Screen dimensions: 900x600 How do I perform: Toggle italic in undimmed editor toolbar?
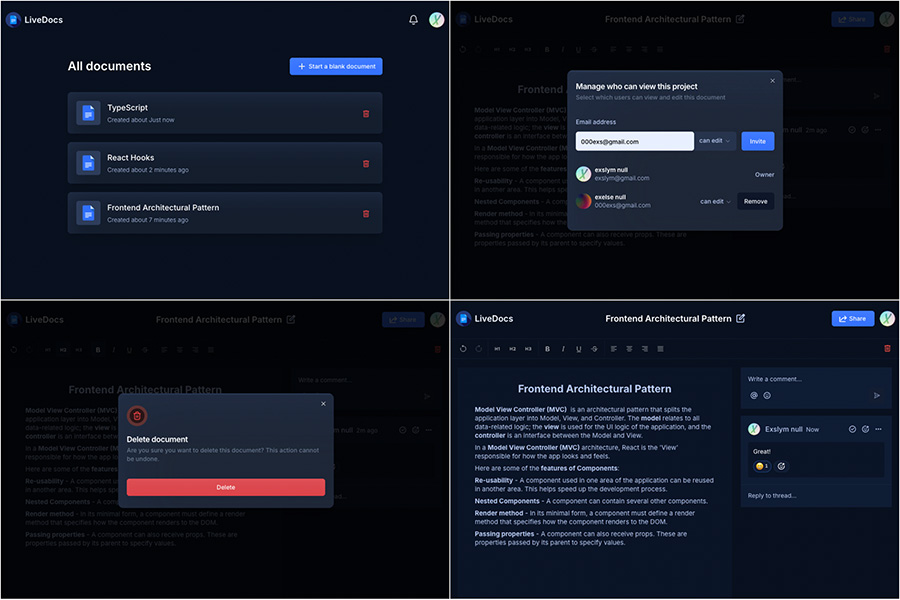(x=563, y=349)
